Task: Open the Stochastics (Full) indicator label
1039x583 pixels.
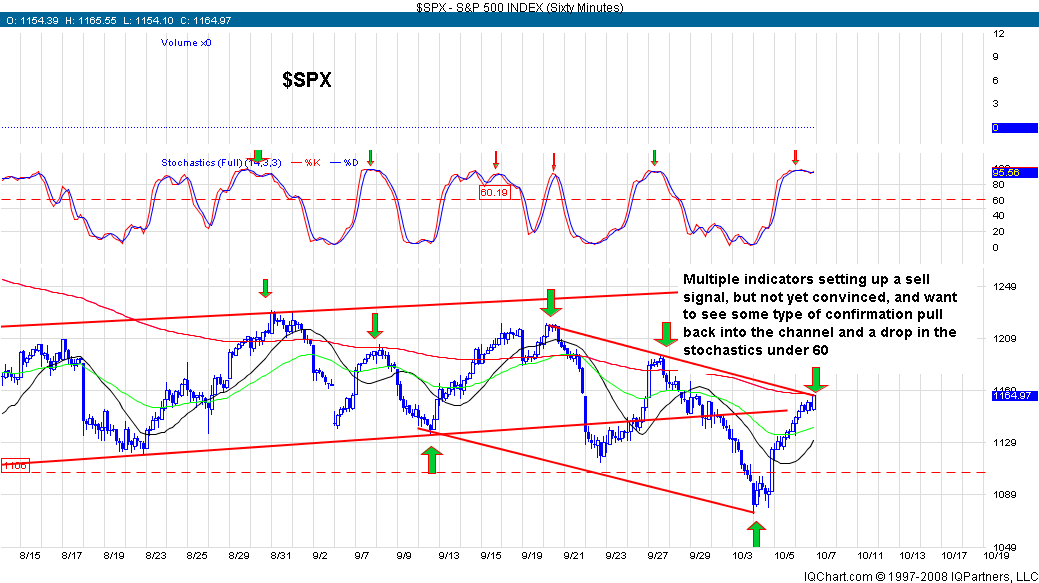Action: point(205,162)
